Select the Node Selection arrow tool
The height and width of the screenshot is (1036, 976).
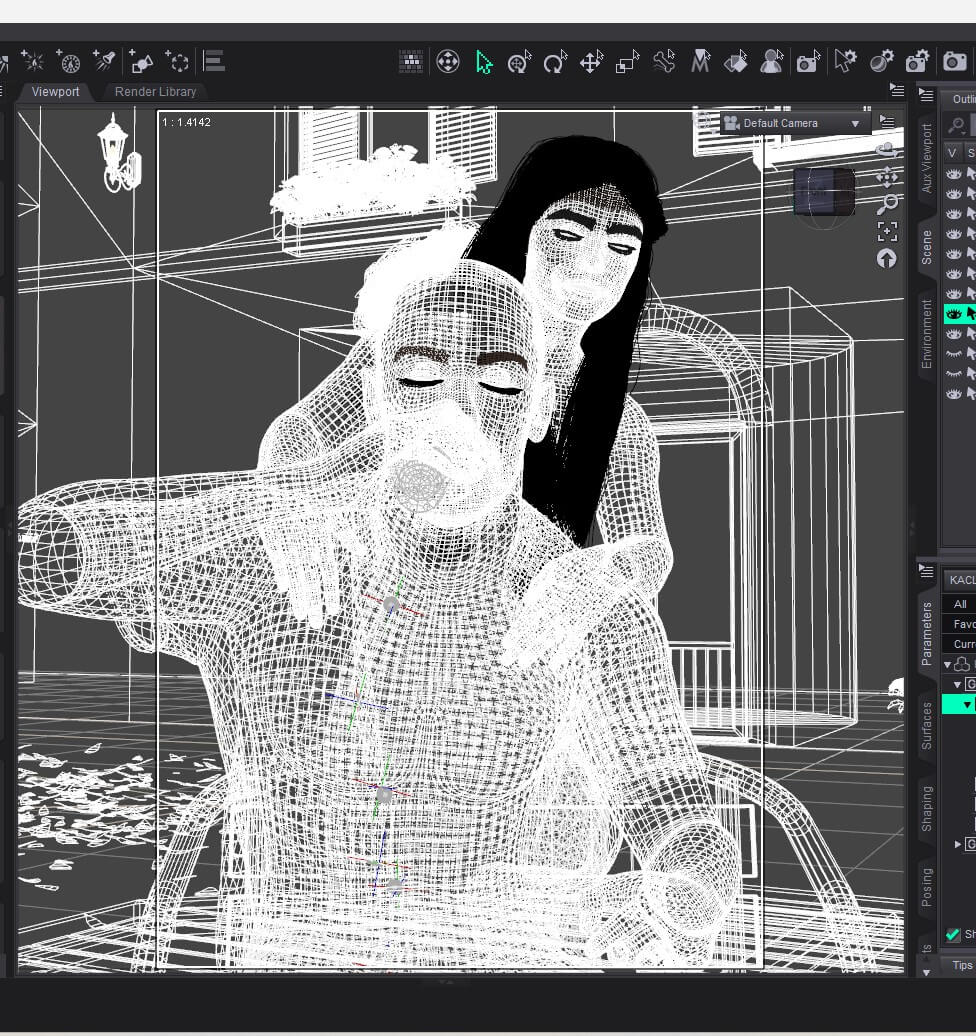484,63
